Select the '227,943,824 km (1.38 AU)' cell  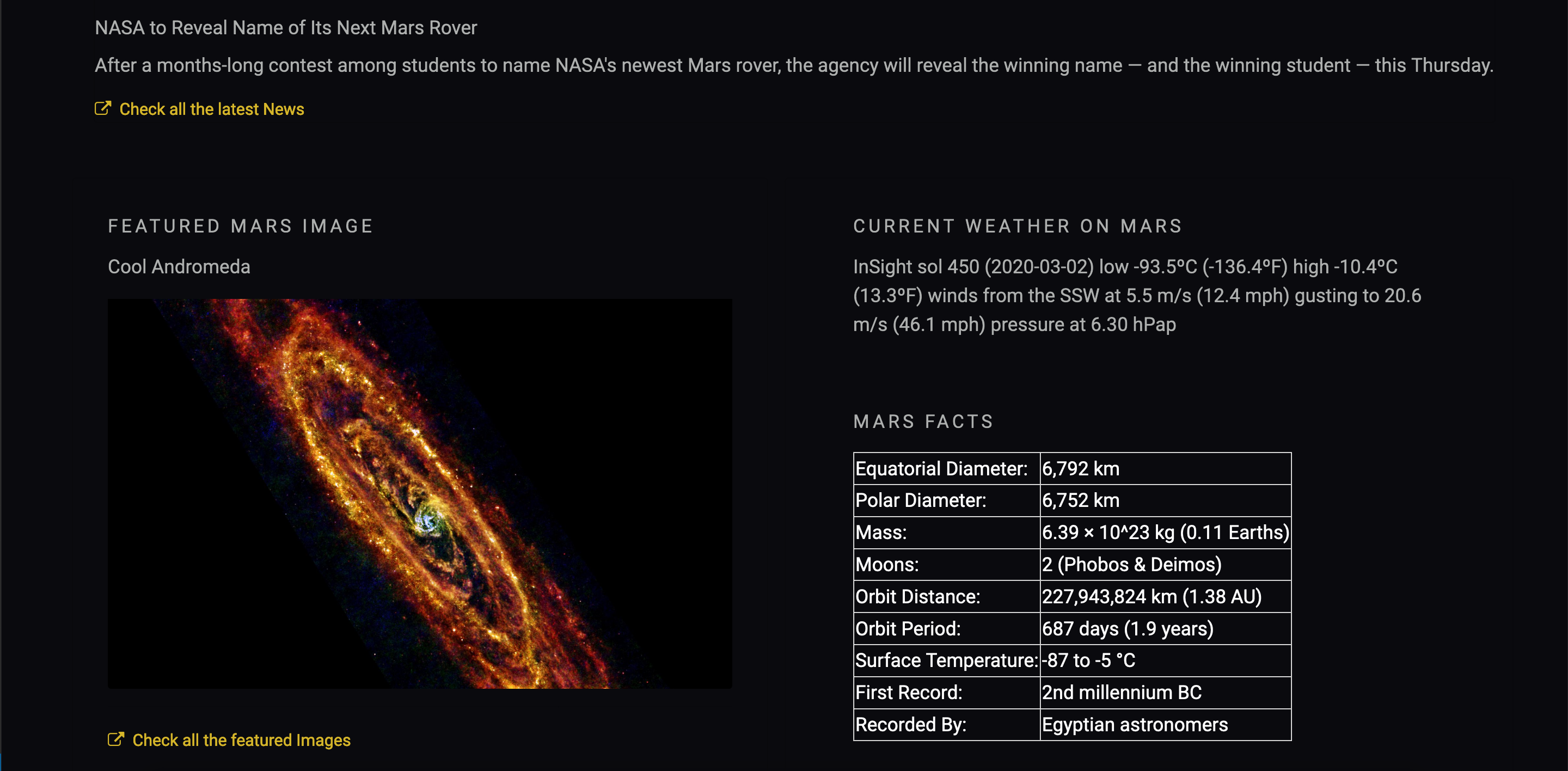pos(1166,596)
